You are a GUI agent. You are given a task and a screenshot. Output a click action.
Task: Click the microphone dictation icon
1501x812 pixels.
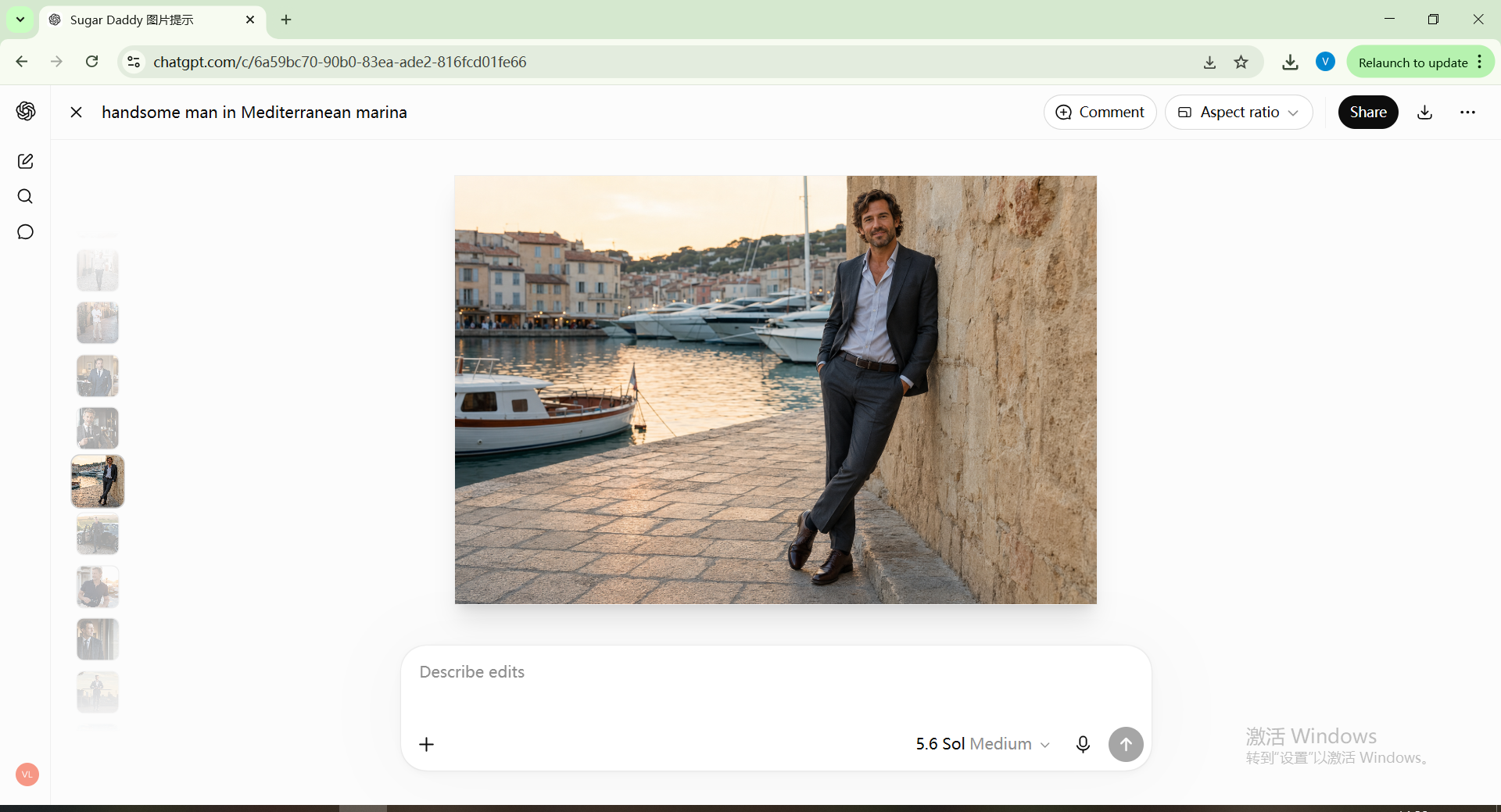tap(1083, 744)
